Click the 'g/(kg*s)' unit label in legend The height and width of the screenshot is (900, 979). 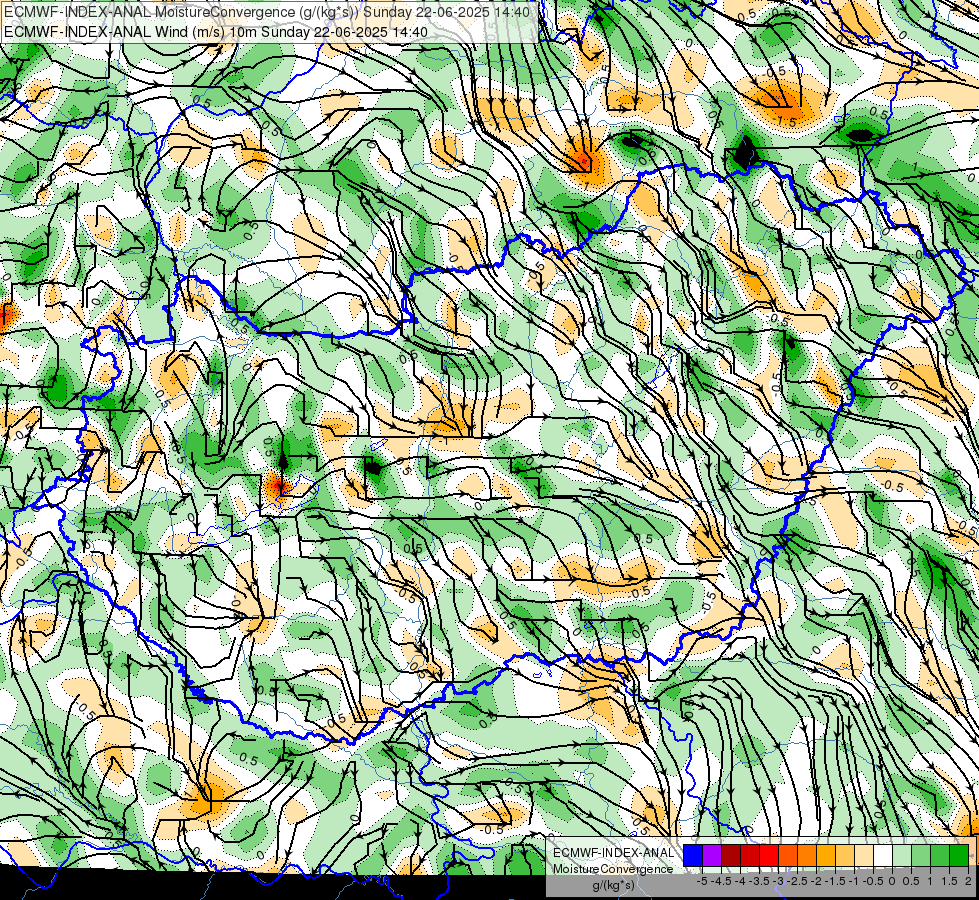[614, 886]
